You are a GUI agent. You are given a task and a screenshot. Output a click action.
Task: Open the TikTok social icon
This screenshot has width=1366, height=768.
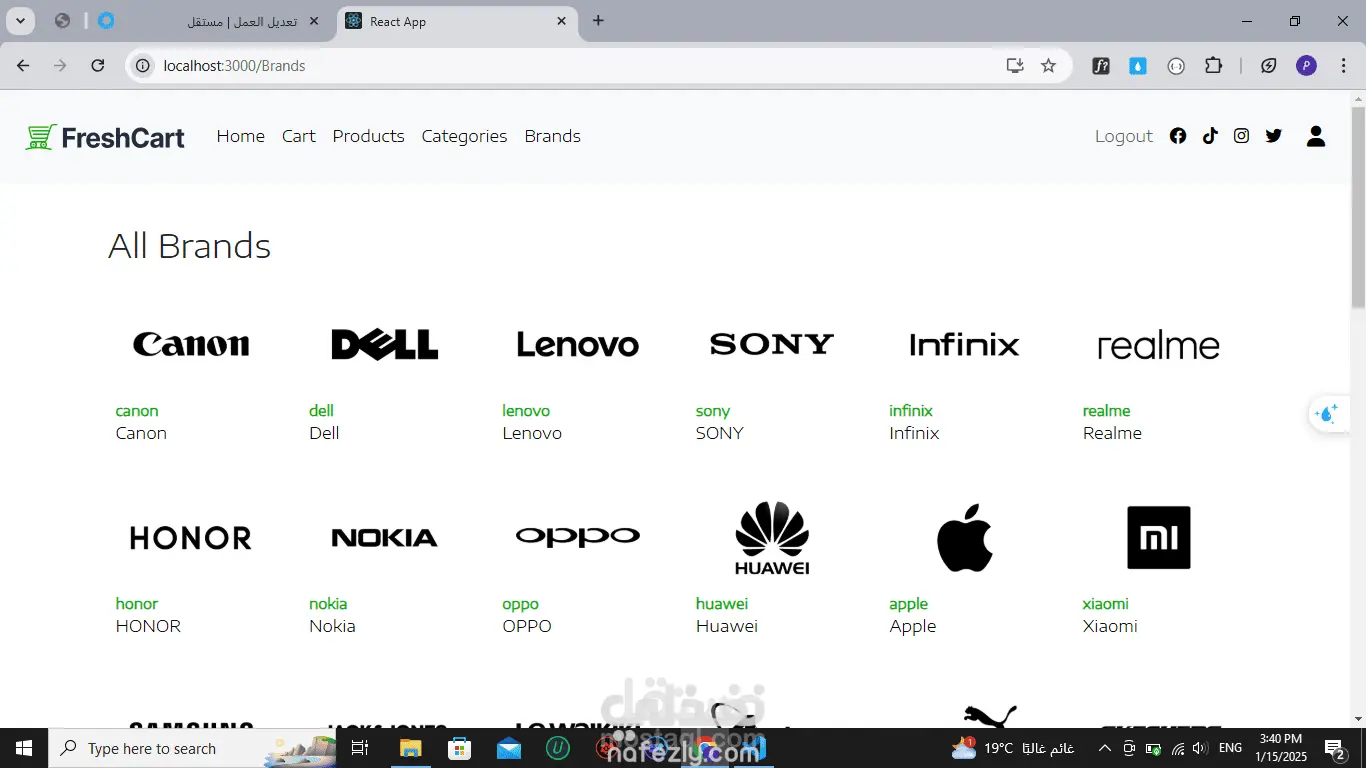[1210, 136]
